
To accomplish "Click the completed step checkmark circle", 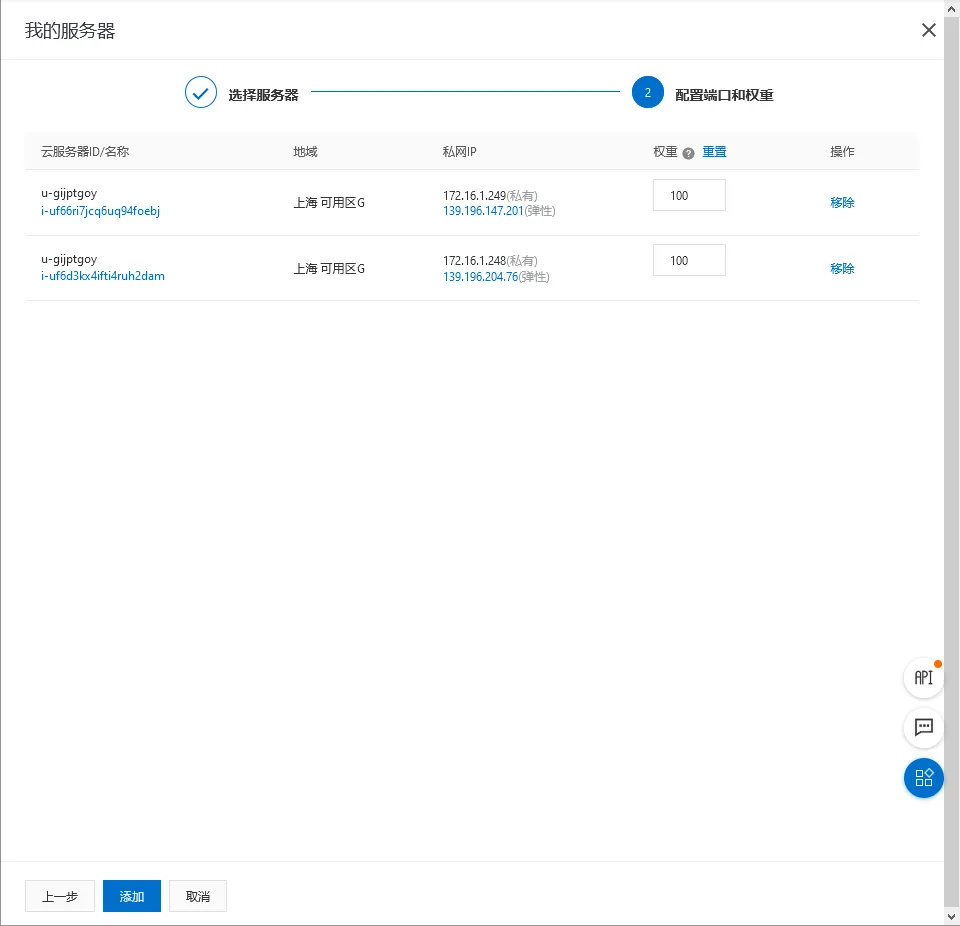I will click(201, 92).
